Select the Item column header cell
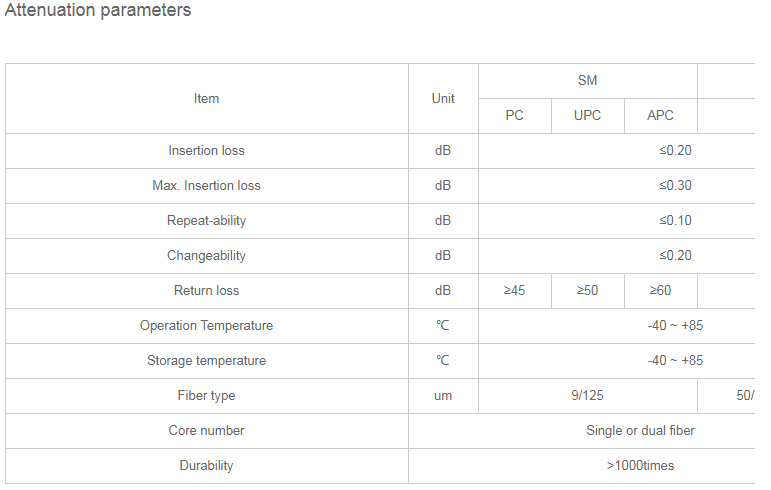Viewport: 771px width, 490px height. click(x=207, y=98)
